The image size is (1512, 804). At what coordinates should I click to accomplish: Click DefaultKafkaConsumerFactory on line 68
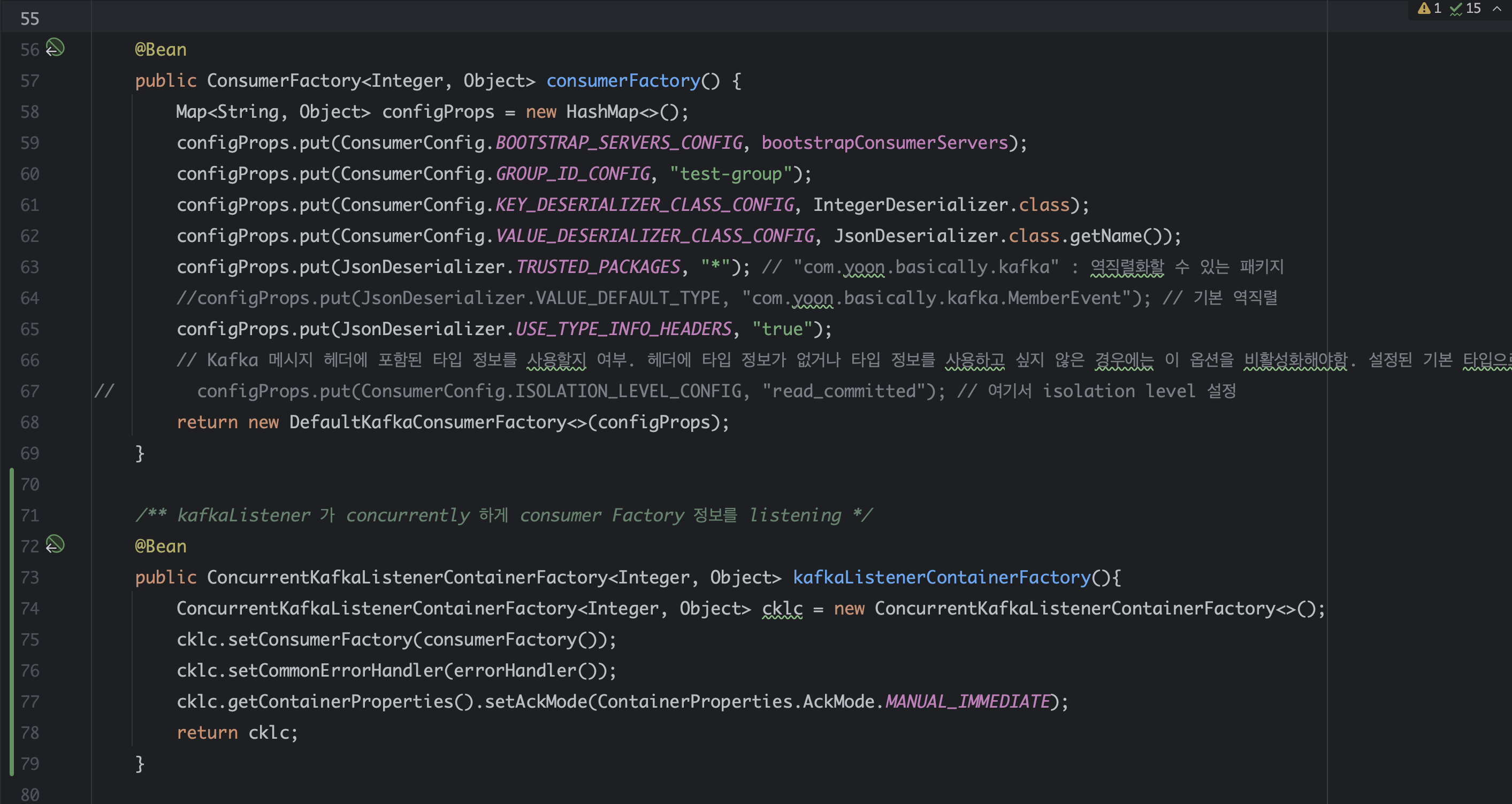click(427, 422)
